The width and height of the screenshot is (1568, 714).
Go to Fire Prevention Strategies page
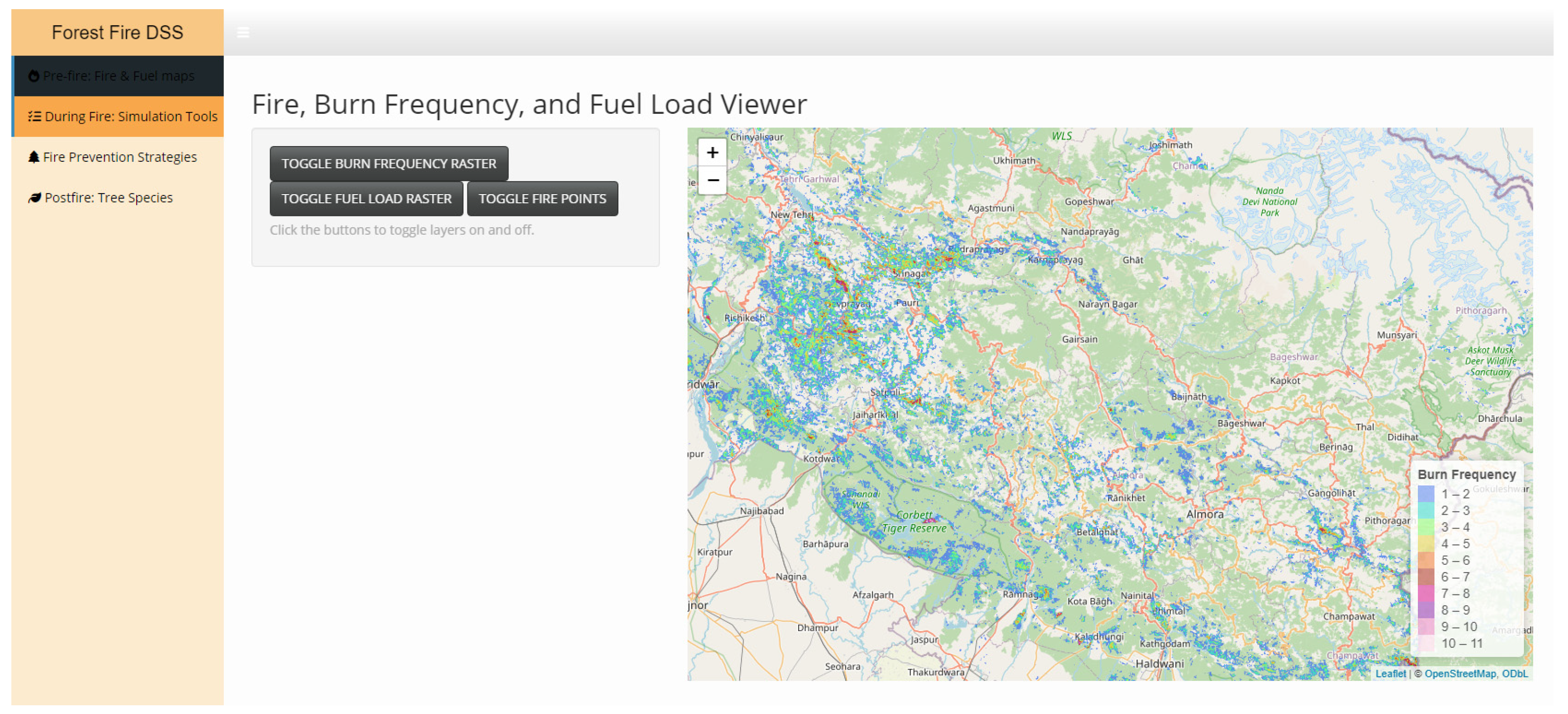point(120,157)
